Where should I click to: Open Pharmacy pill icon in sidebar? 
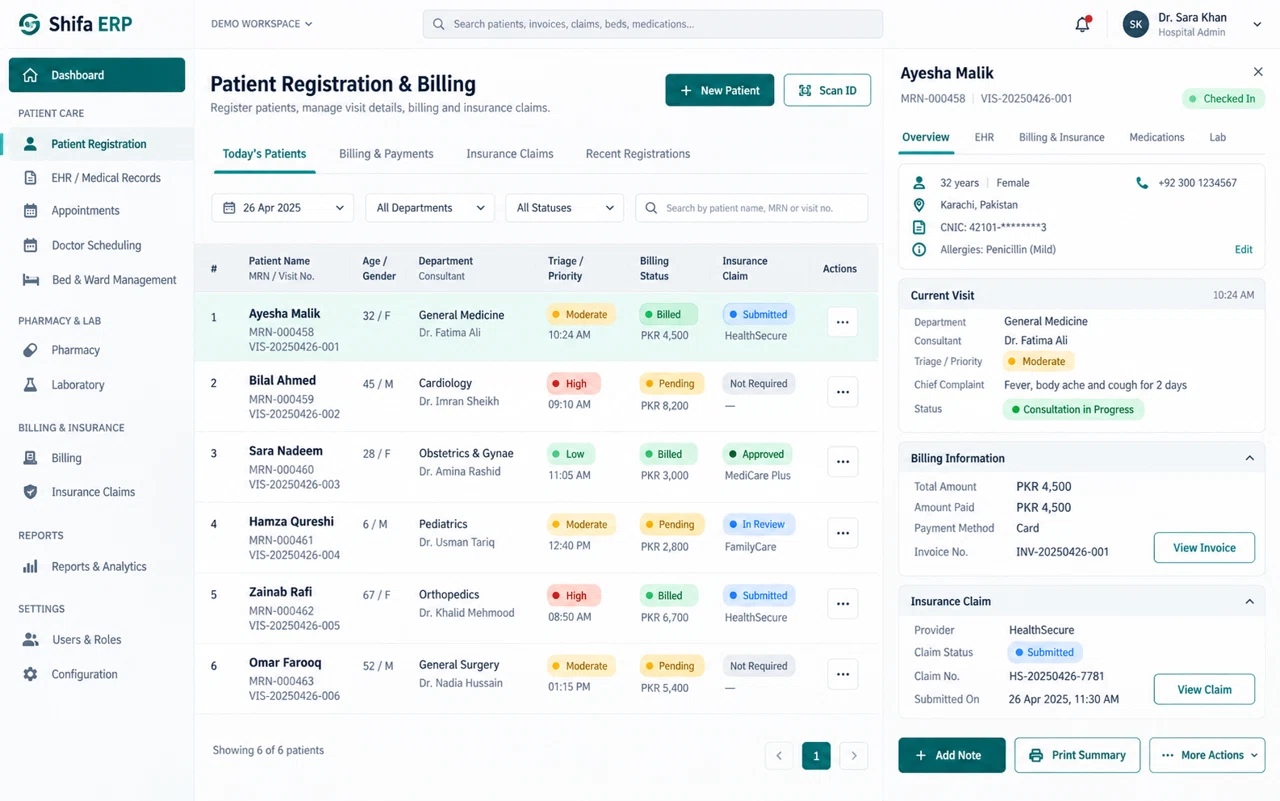[30, 350]
